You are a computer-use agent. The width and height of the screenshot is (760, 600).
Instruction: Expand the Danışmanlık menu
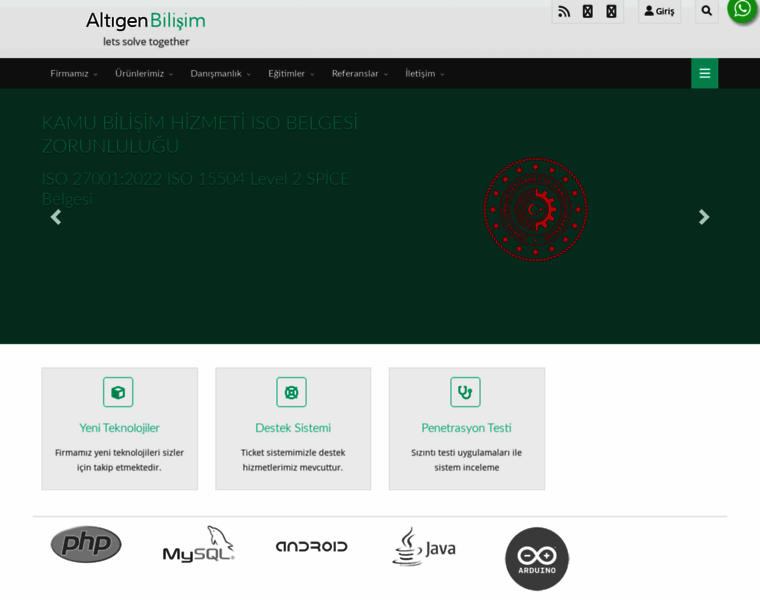tap(221, 74)
